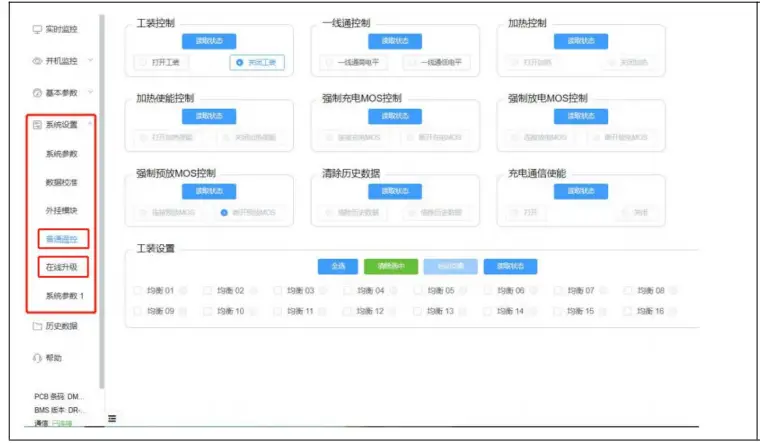Check the 均衡 06 checkbox
This screenshot has height=443, width=760.
point(488,291)
